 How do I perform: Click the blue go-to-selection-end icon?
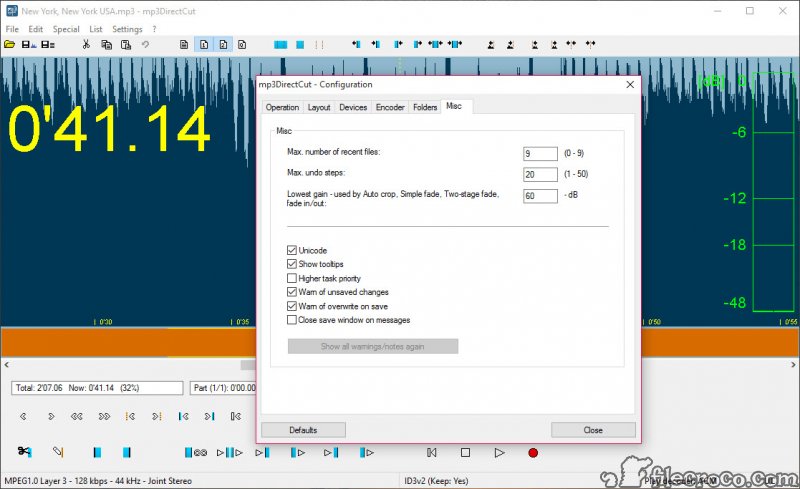click(210, 417)
